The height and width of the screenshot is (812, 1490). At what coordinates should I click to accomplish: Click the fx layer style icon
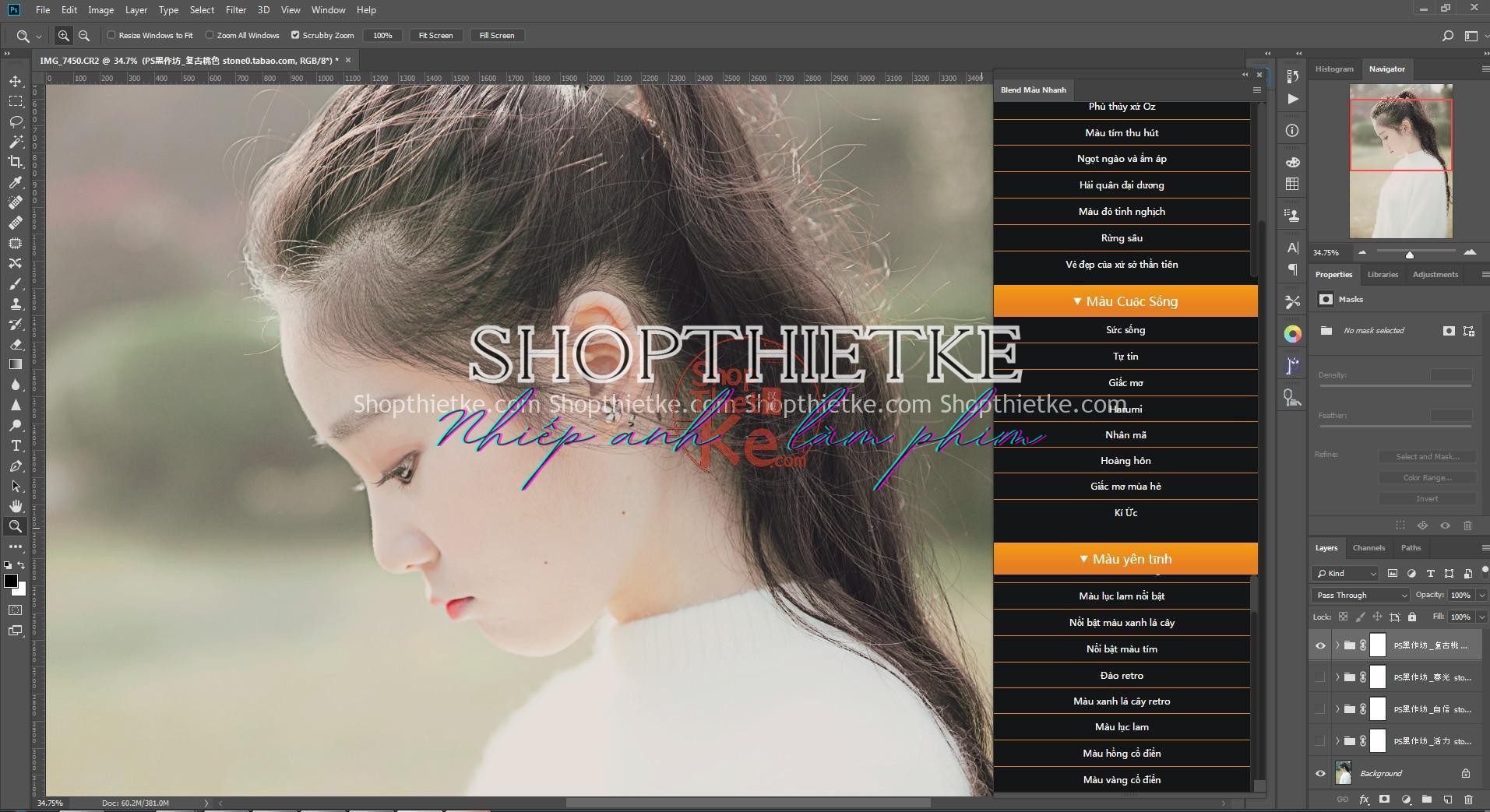1364,800
